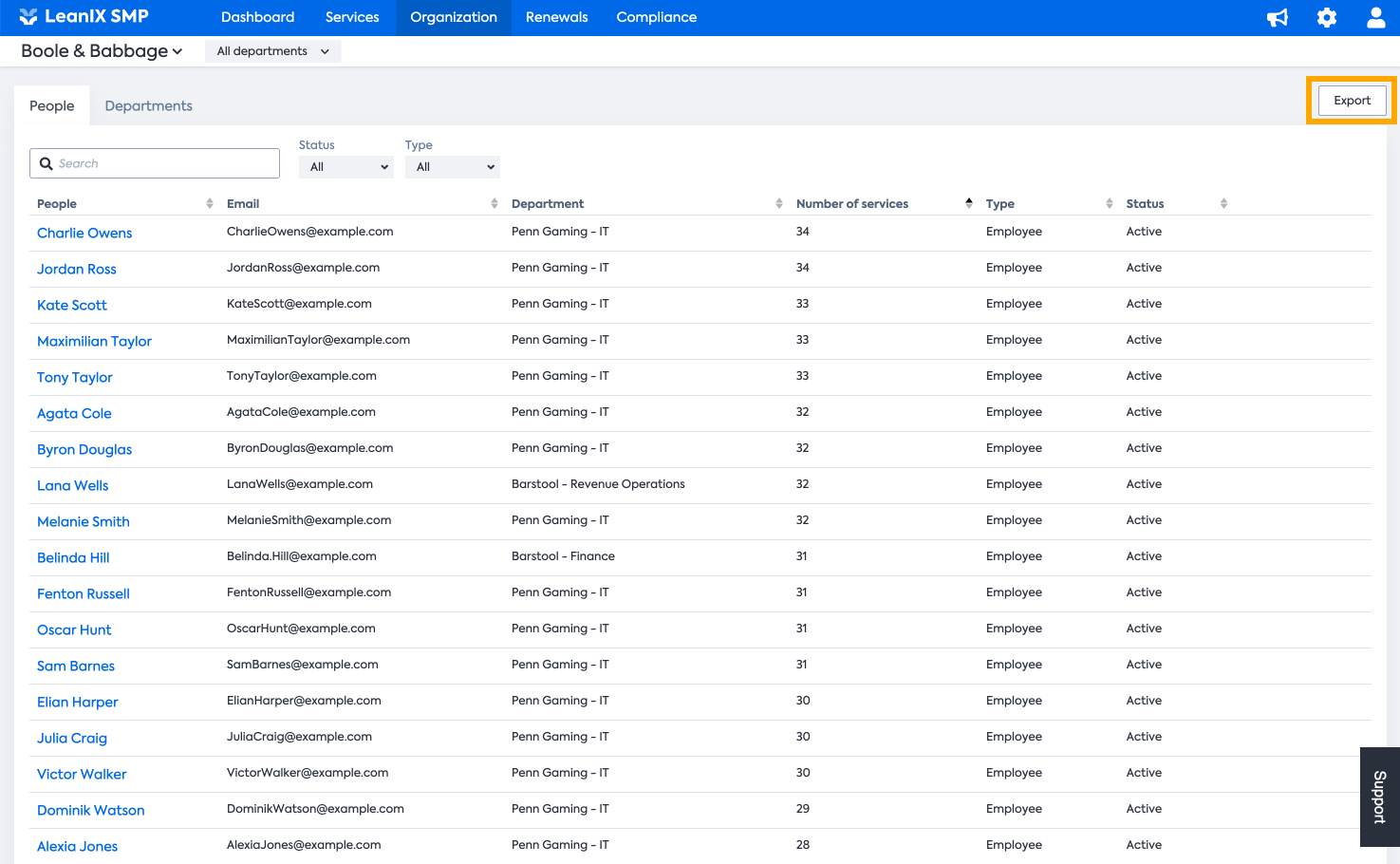
Task: Click email DominikWatson@example.com
Action: point(315,809)
